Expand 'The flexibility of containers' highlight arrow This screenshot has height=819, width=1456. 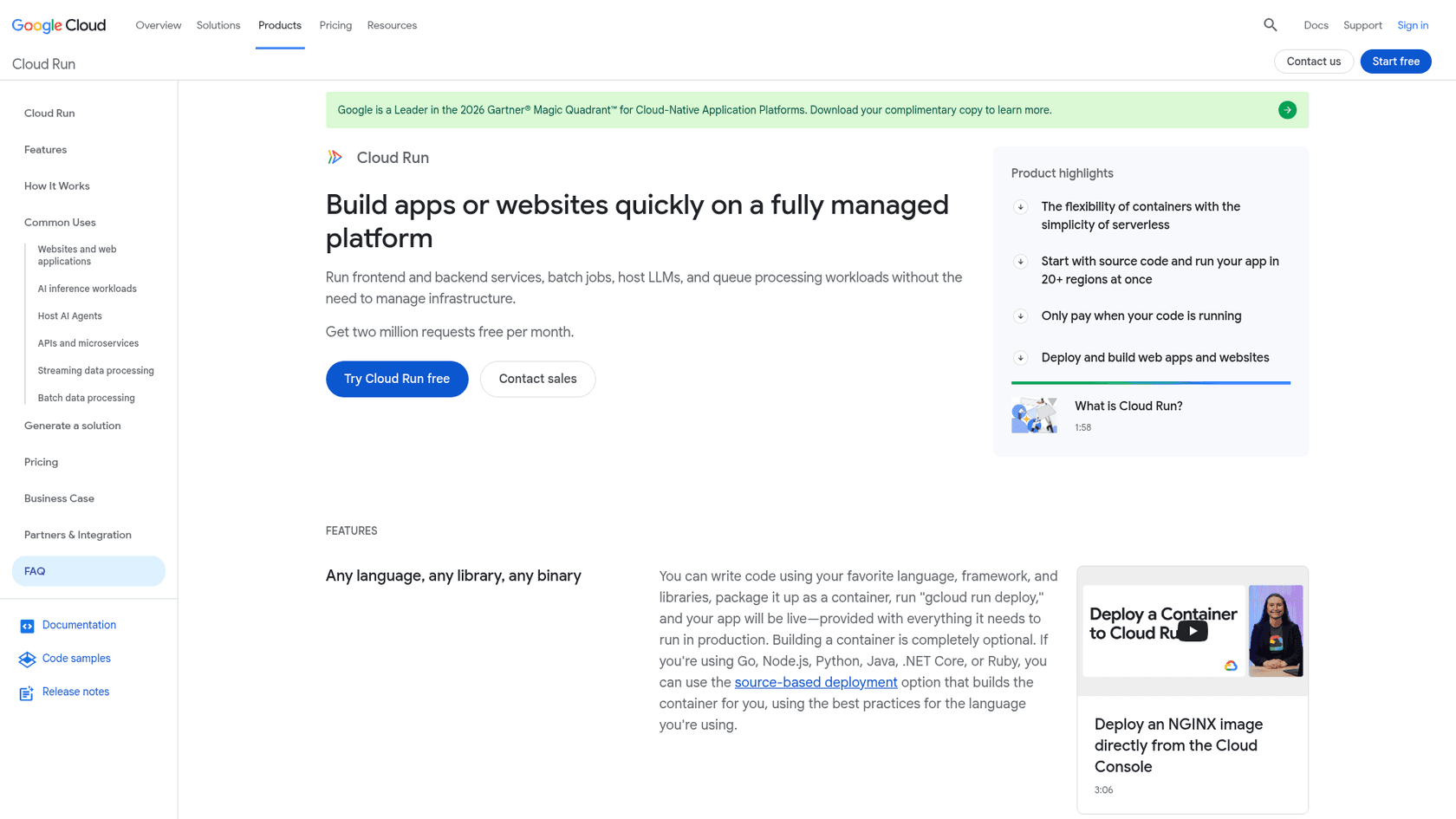pos(1021,207)
